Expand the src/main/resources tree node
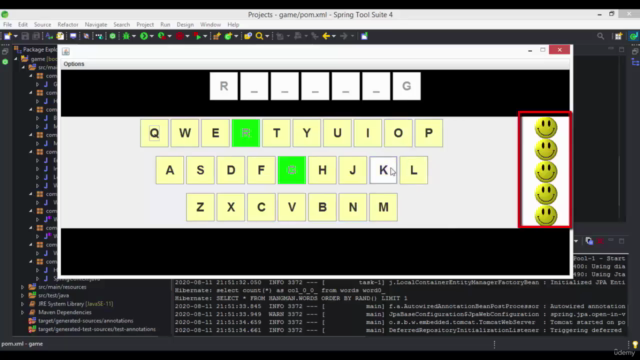This screenshot has height=360, width=640. (x=22, y=287)
